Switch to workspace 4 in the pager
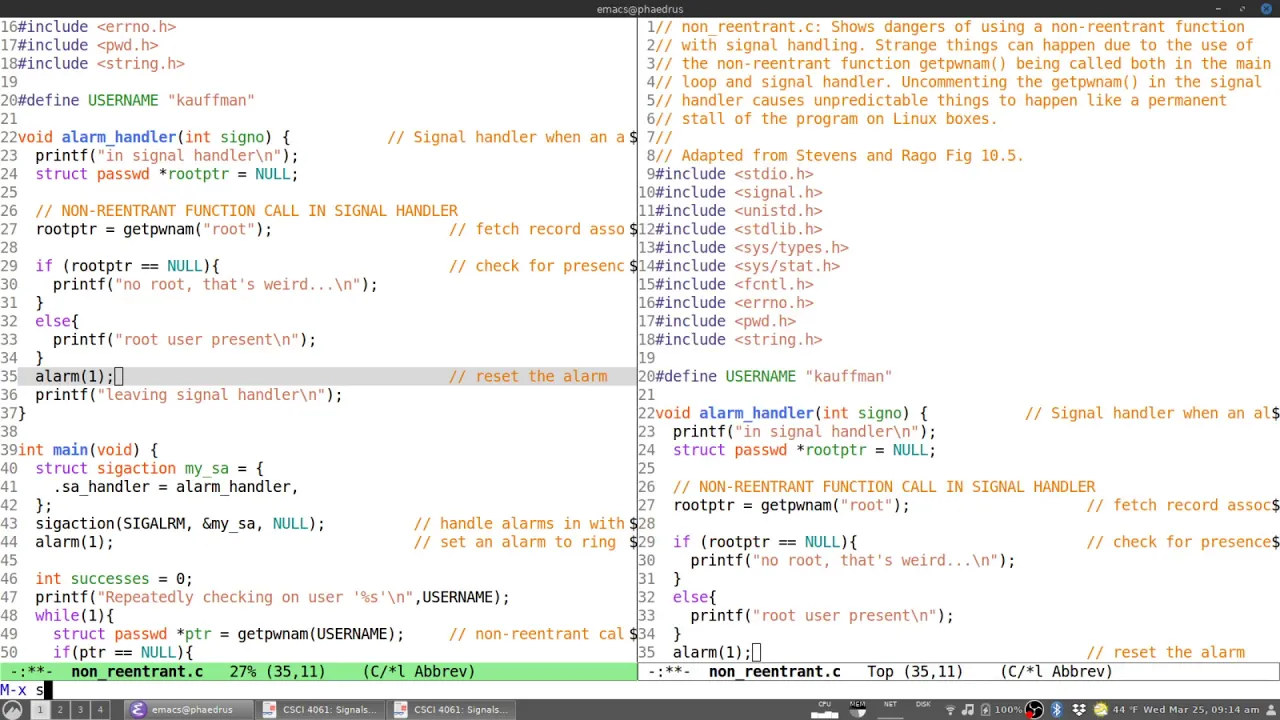Image resolution: width=1280 pixels, height=720 pixels. tap(100, 710)
